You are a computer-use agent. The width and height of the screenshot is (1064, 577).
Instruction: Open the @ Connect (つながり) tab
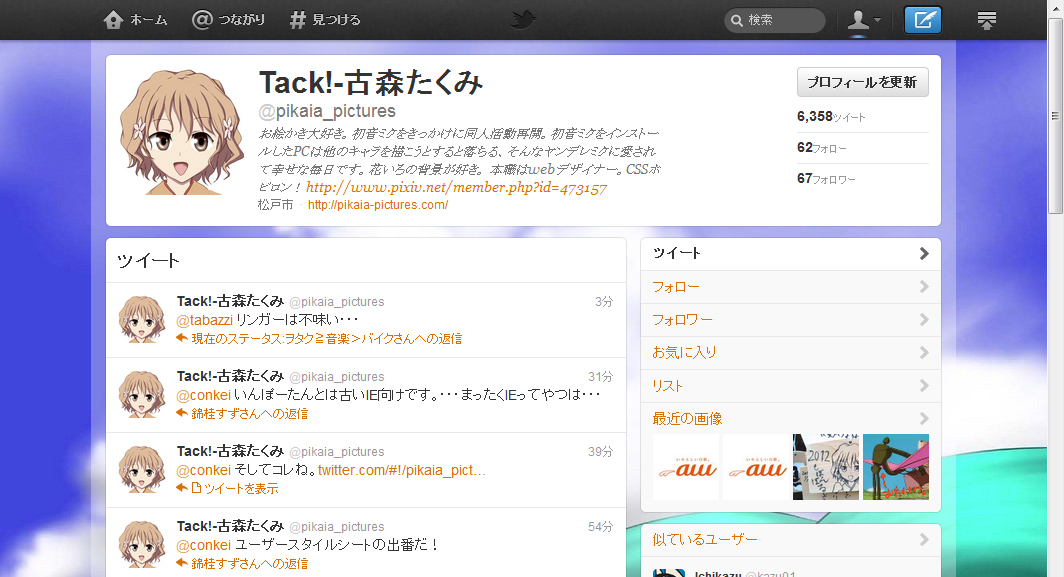229,20
